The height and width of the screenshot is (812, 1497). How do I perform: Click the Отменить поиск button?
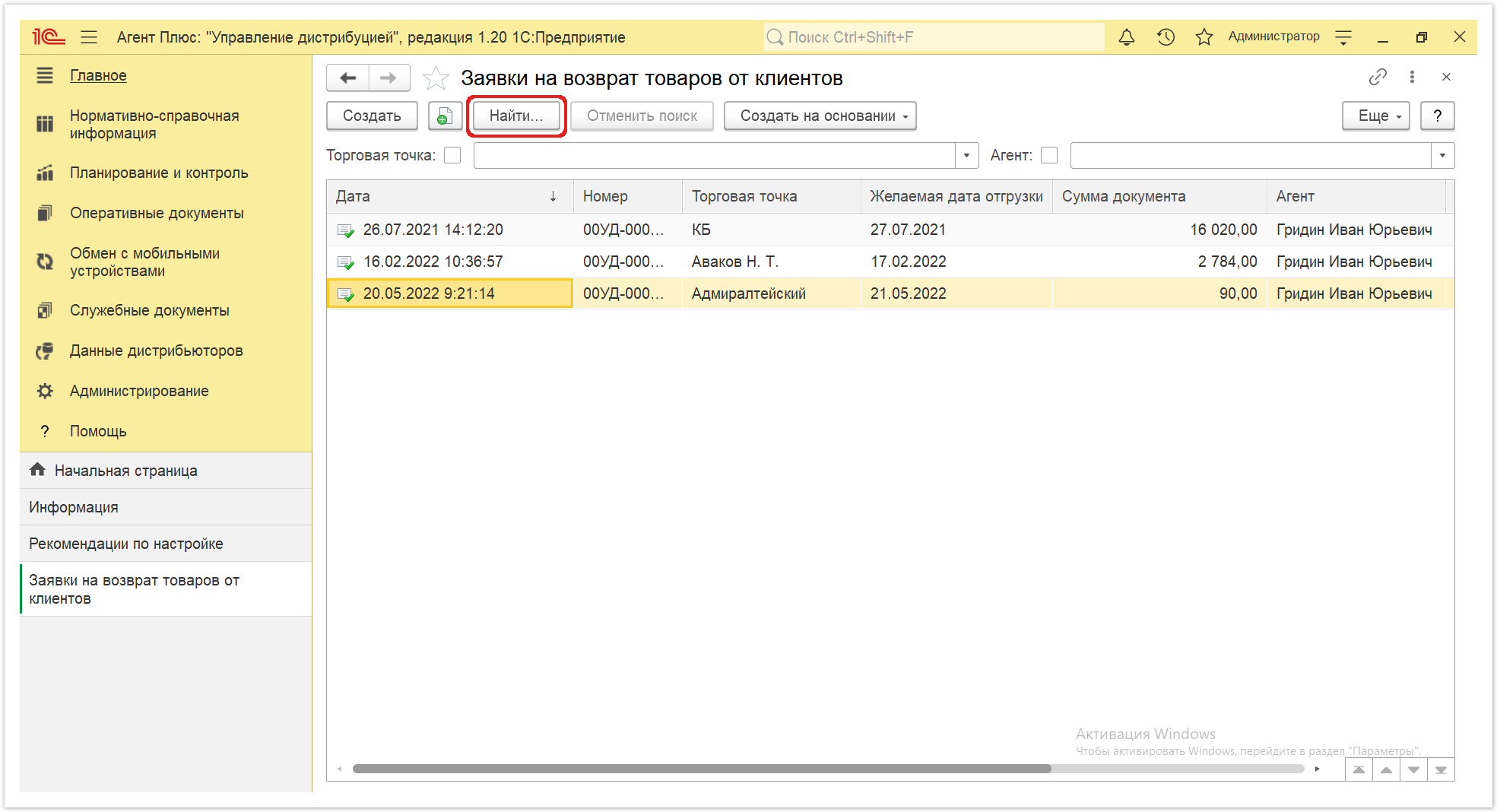pos(642,116)
